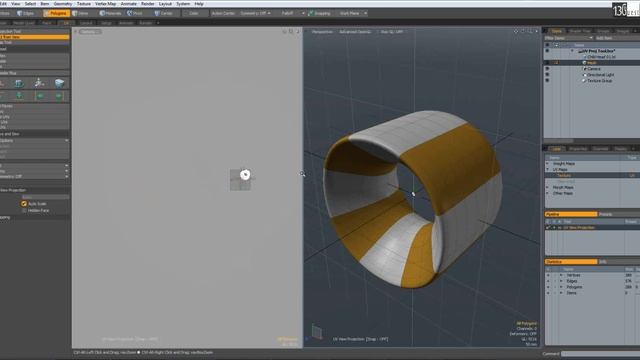Select Polygons selection mode
Viewport: 640px width, 360px height.
[56, 13]
